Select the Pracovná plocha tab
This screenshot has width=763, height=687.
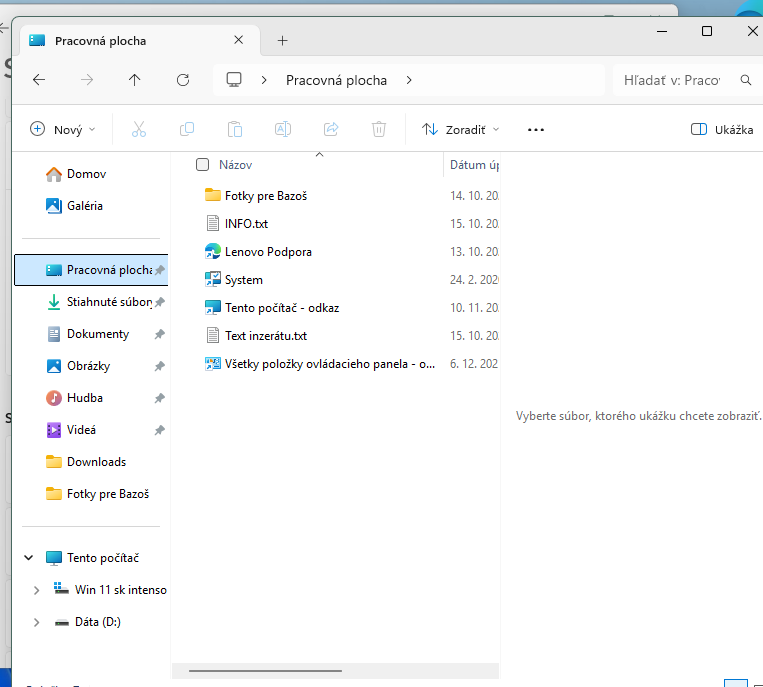click(140, 41)
